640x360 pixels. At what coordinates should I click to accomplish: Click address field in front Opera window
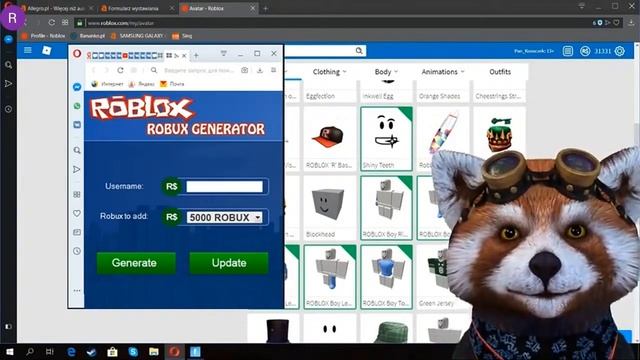pos(199,70)
